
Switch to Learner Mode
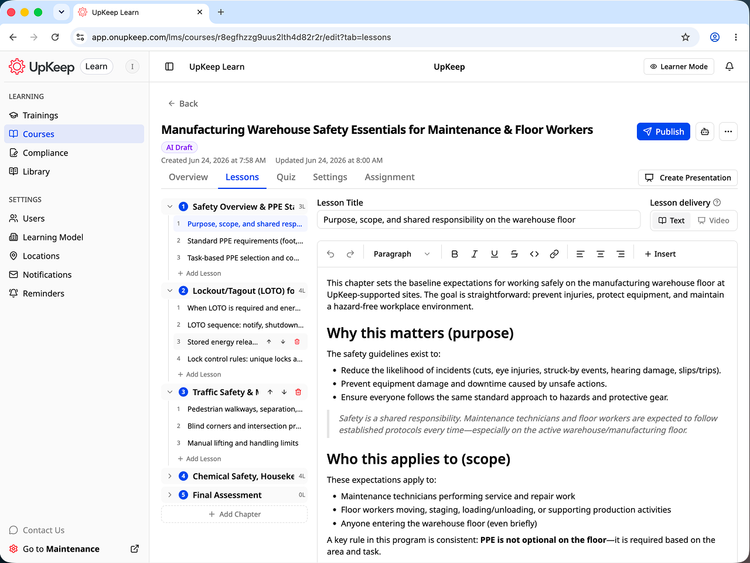point(679,66)
